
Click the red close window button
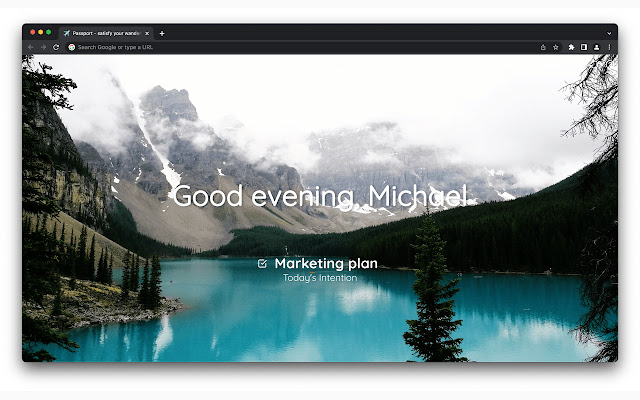point(33,32)
